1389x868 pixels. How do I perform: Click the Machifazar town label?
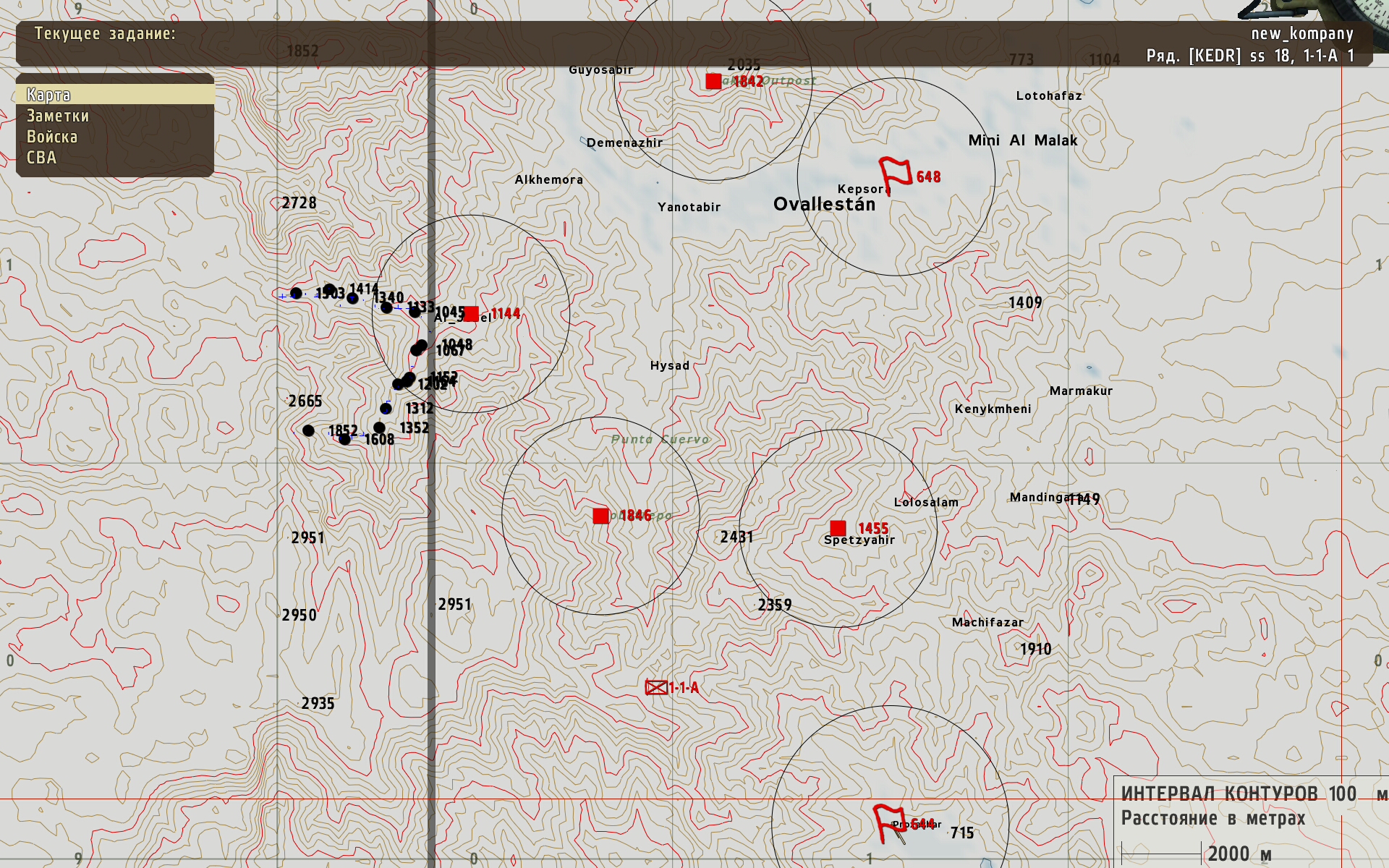(987, 622)
